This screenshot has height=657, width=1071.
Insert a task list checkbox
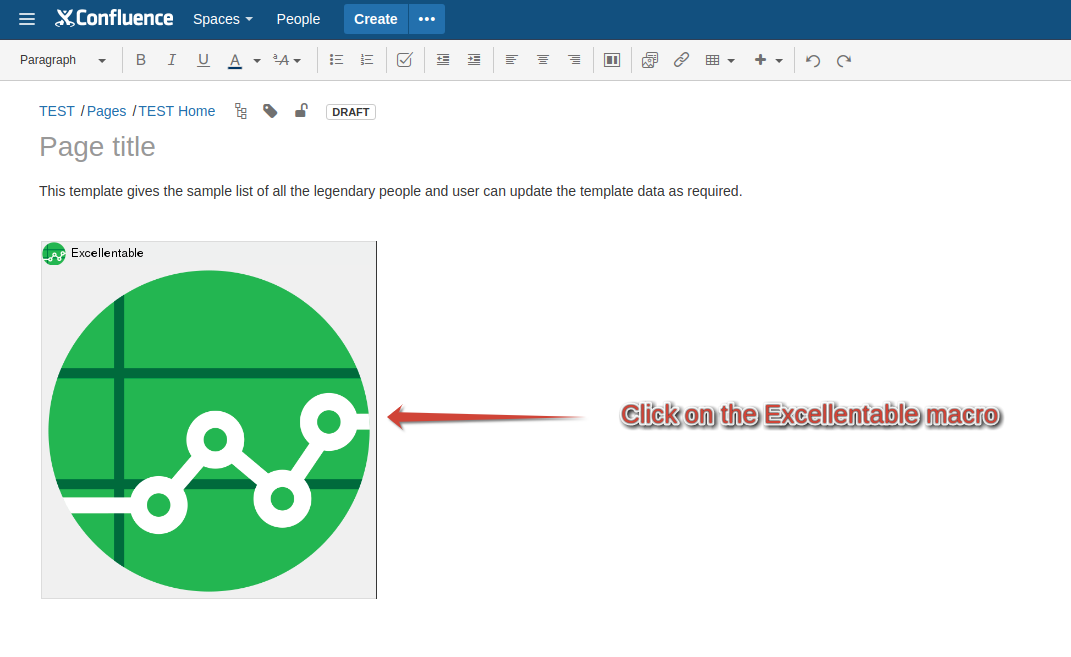(404, 60)
